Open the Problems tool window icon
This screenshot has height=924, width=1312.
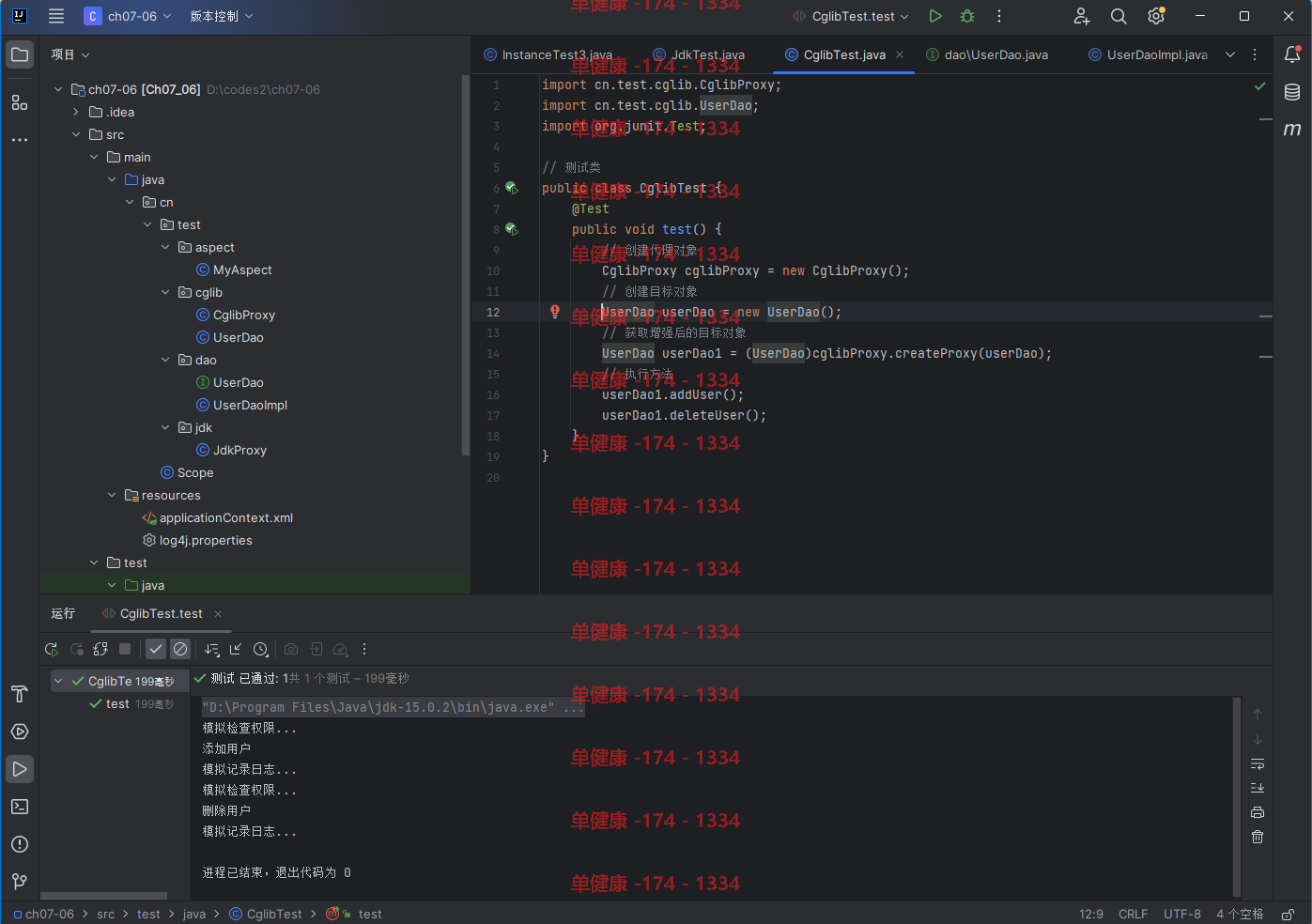[x=20, y=844]
